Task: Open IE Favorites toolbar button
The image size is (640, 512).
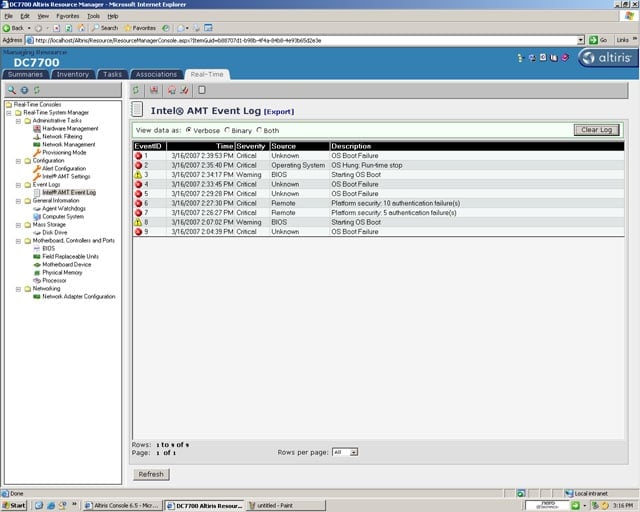Action: (x=140, y=28)
